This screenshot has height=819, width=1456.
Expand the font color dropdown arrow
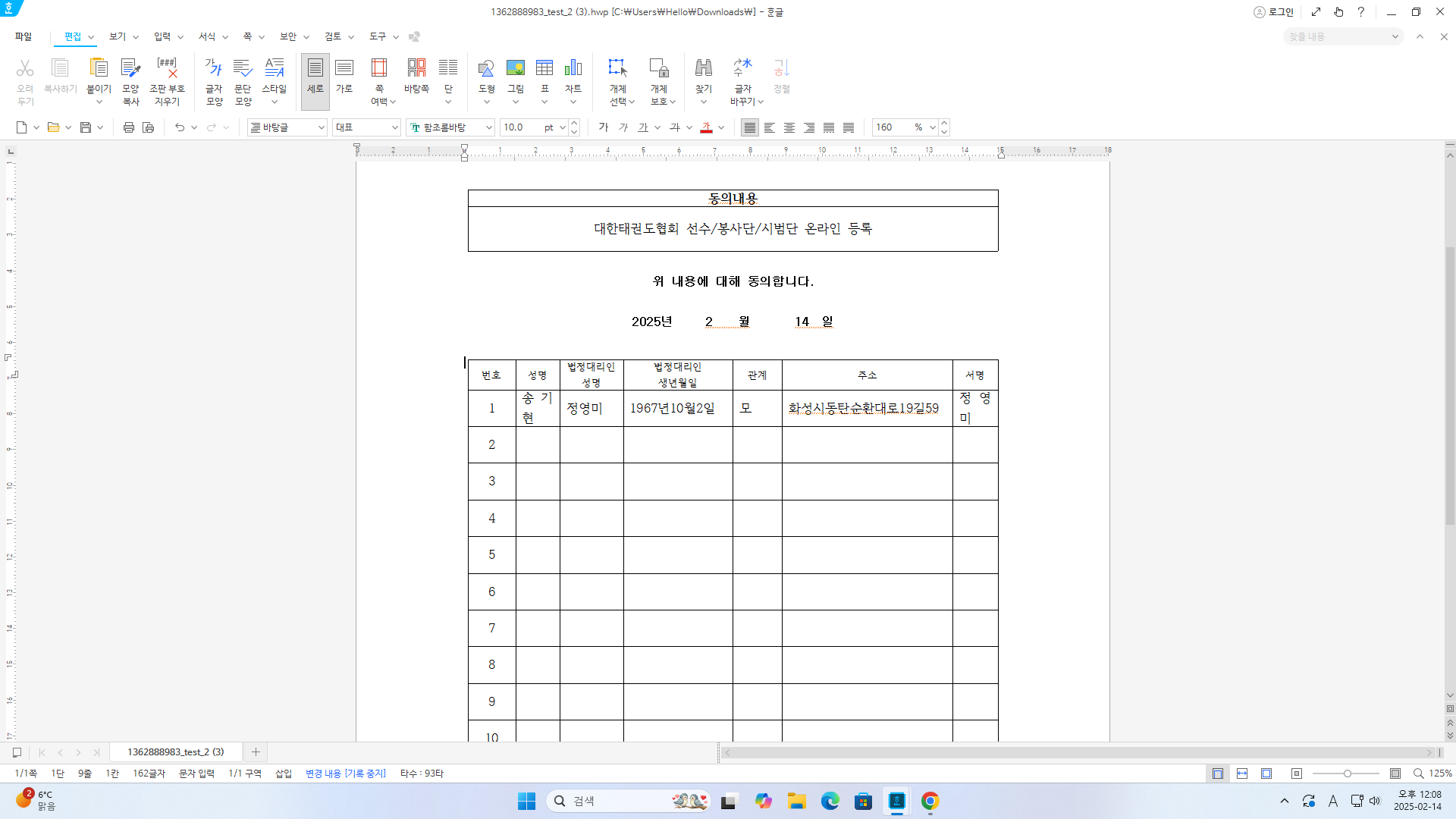click(721, 127)
